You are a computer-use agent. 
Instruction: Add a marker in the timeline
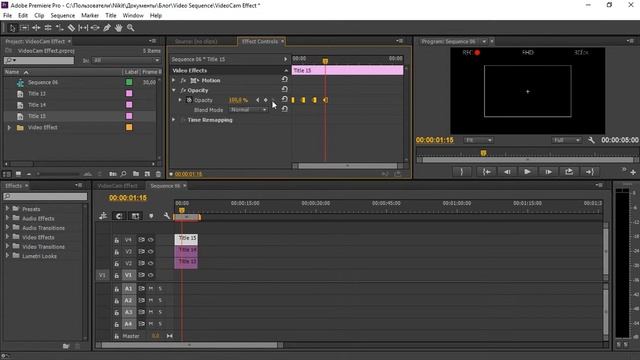click(151, 216)
